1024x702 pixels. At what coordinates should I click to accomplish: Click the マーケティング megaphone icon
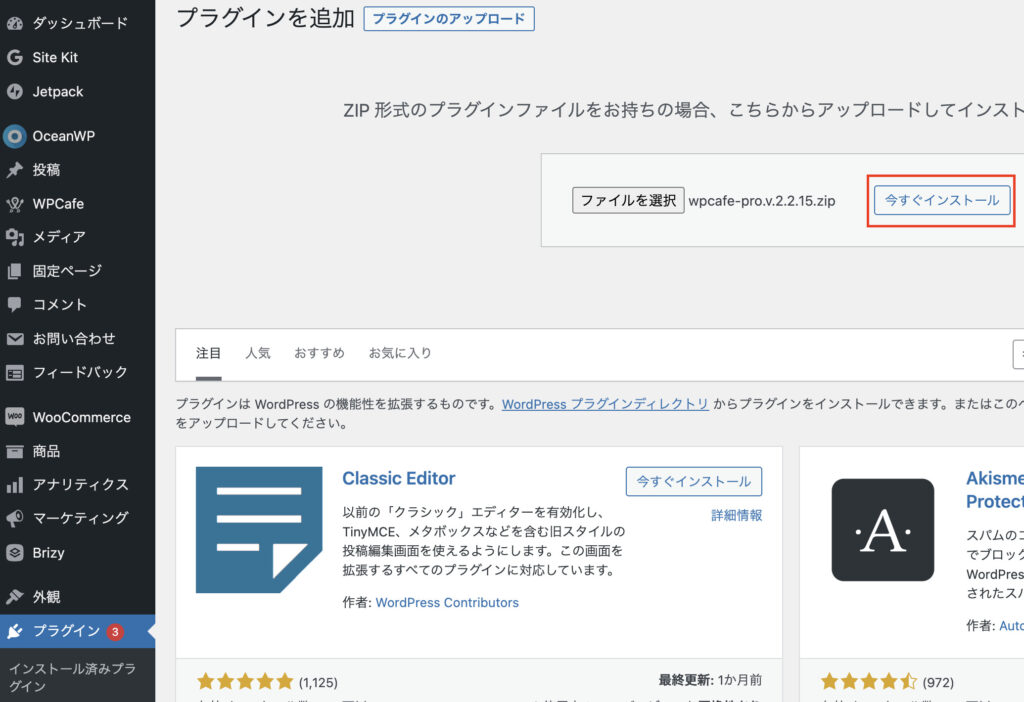(x=15, y=518)
